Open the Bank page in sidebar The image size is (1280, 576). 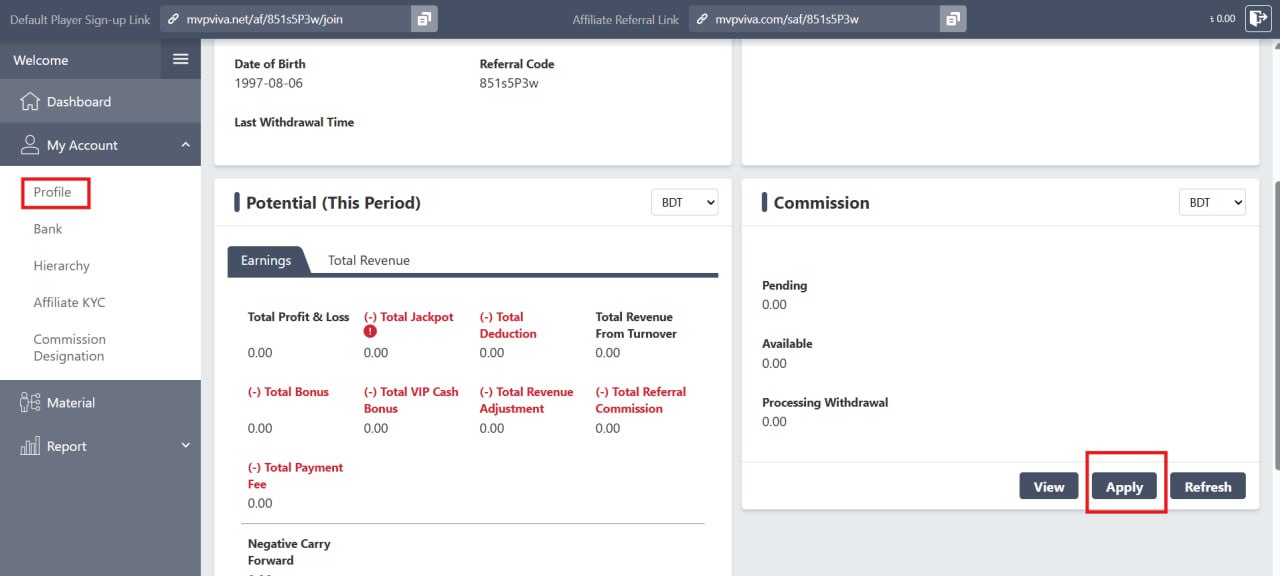point(48,229)
